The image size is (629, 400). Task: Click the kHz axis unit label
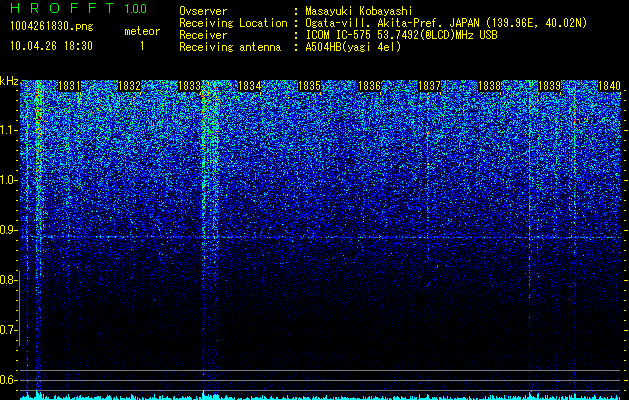(x=9, y=81)
